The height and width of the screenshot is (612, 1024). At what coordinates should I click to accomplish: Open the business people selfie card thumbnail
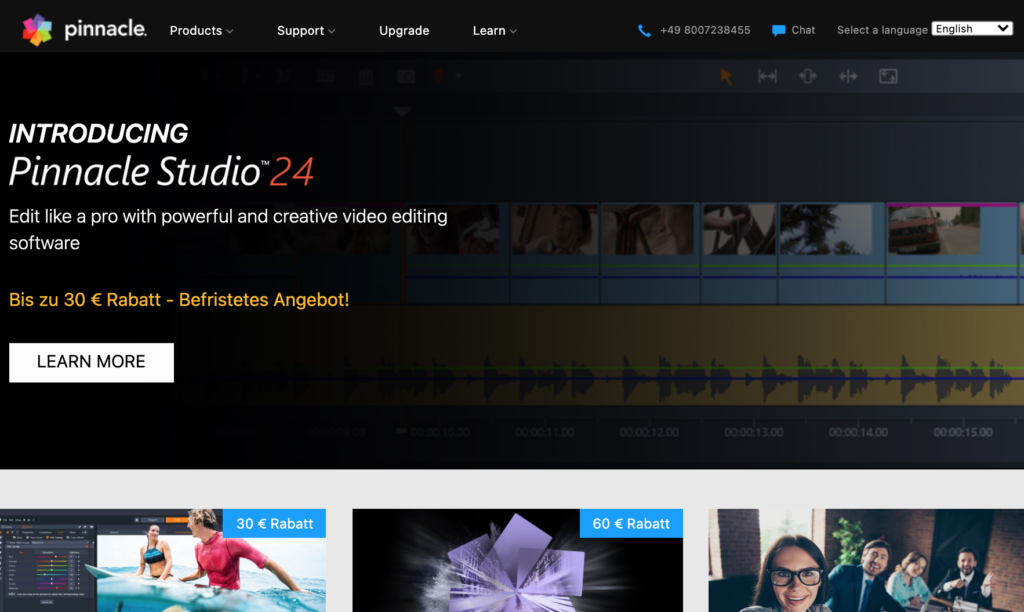click(866, 560)
